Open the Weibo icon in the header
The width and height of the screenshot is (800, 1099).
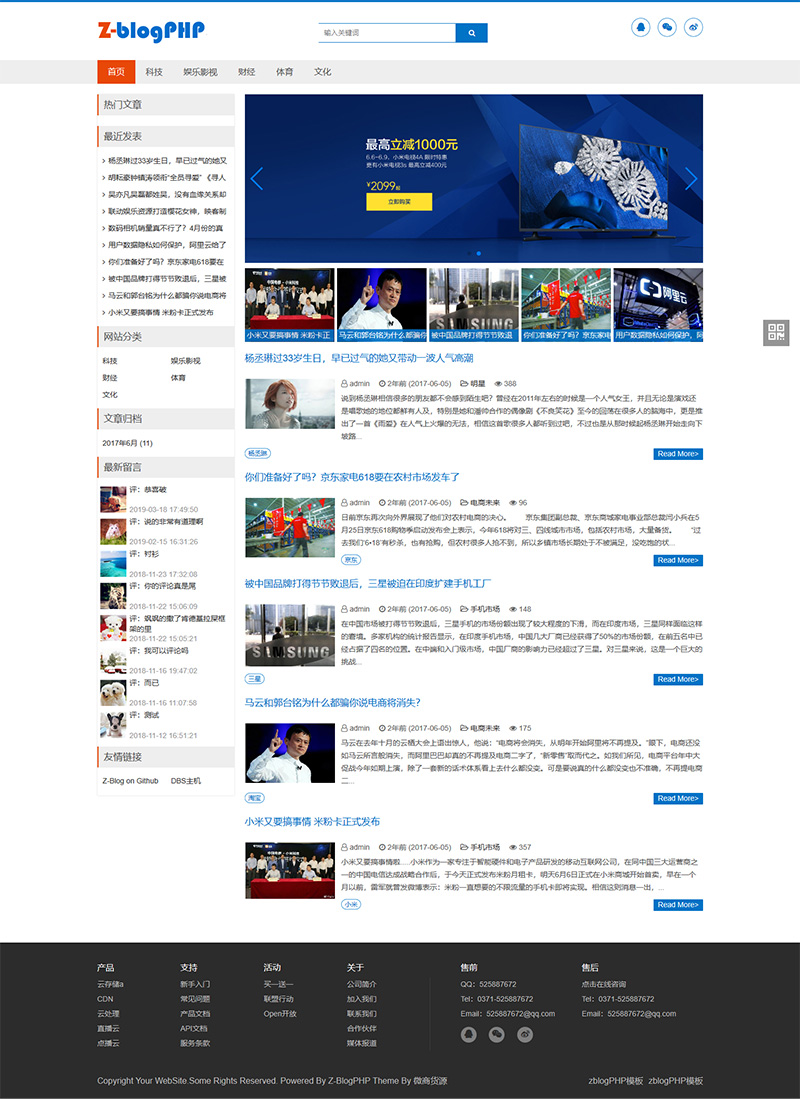693,27
